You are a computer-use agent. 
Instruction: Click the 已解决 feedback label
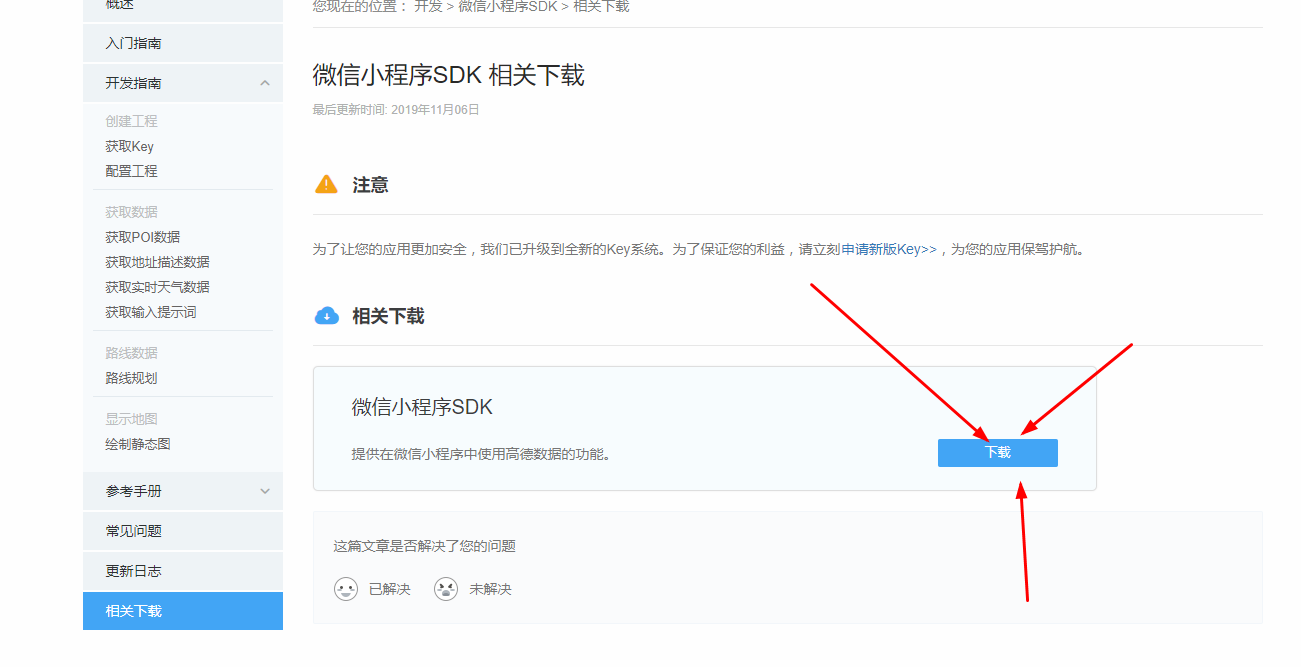tap(390, 589)
